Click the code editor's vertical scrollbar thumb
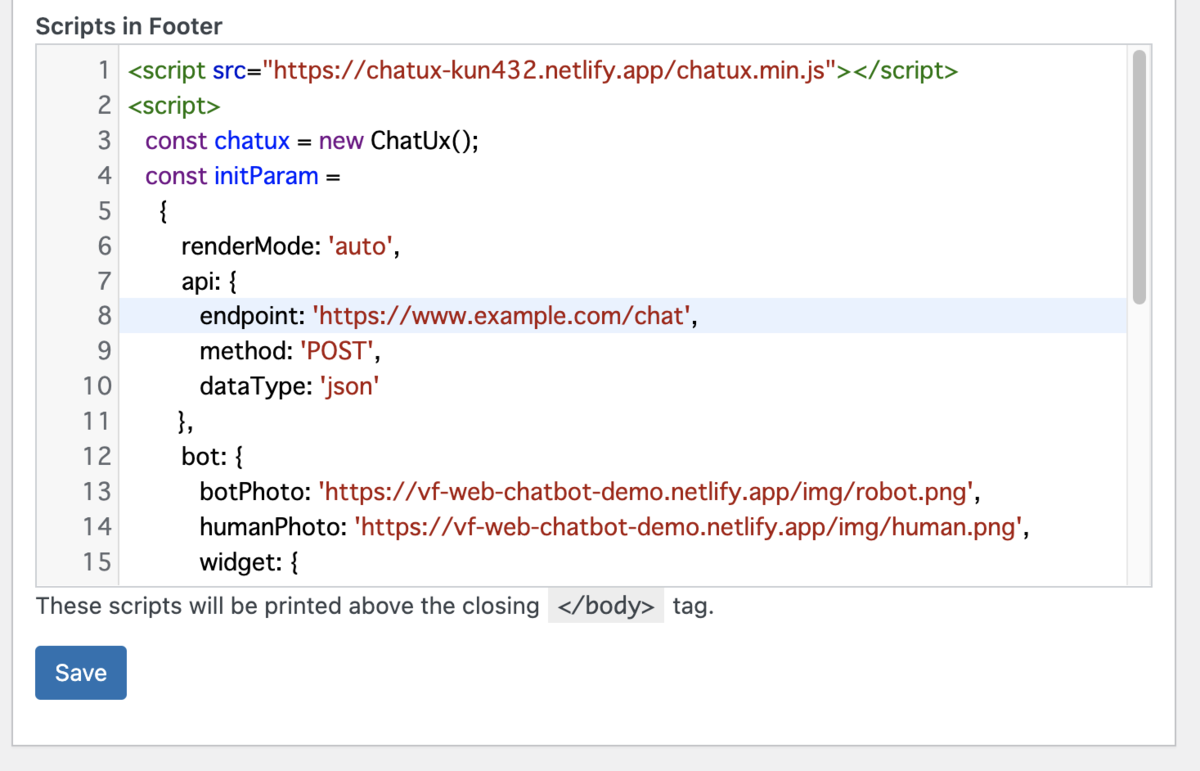The height and width of the screenshot is (771, 1200). pyautogui.click(x=1139, y=176)
